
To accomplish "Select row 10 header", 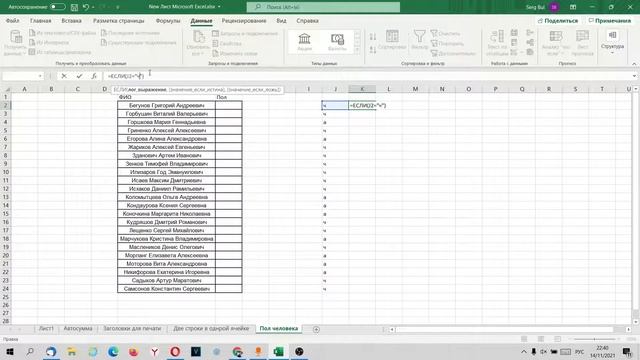I will (x=6, y=172).
